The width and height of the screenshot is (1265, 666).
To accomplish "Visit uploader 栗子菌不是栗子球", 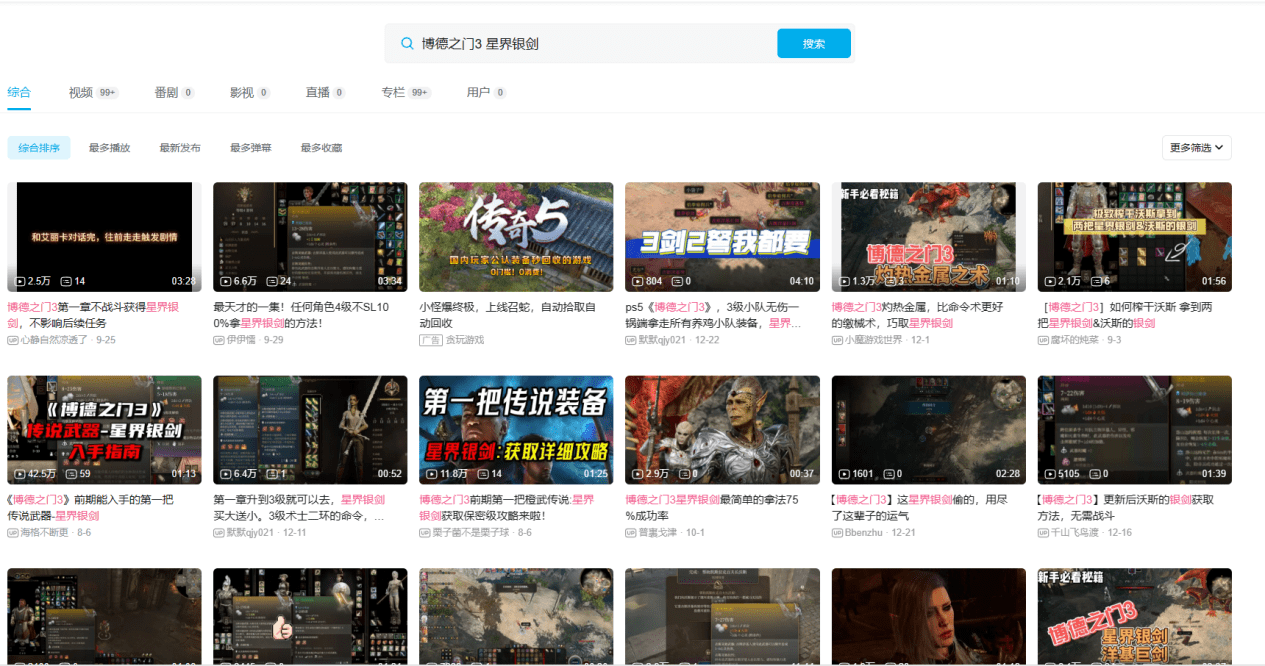I will [x=469, y=533].
